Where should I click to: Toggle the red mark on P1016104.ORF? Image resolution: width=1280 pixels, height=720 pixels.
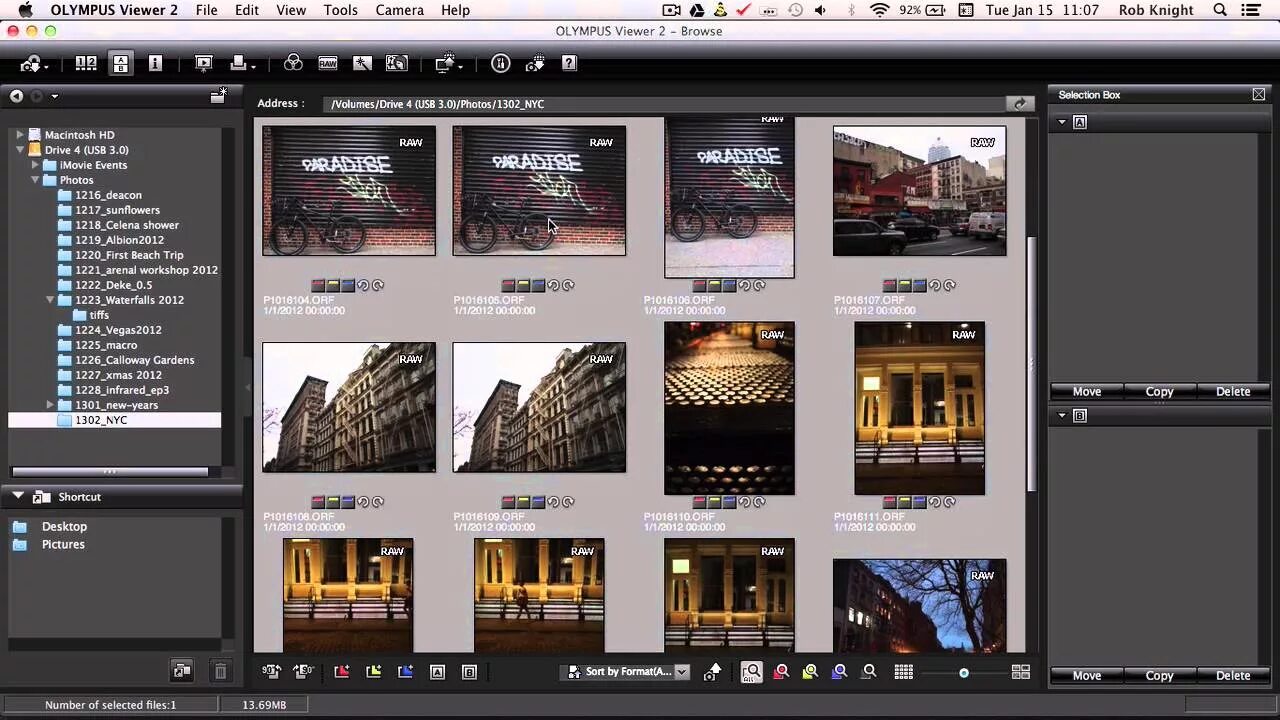click(318, 285)
